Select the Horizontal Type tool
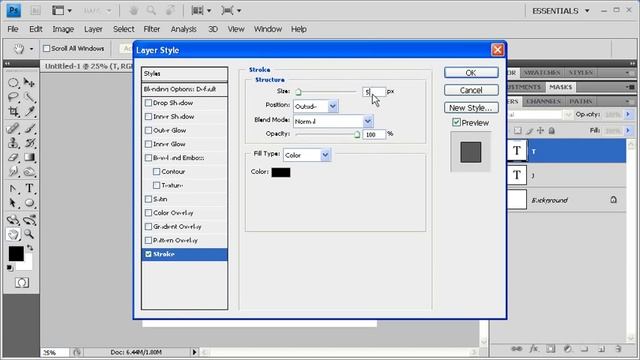Viewport: 640px width, 360px height. [29, 189]
